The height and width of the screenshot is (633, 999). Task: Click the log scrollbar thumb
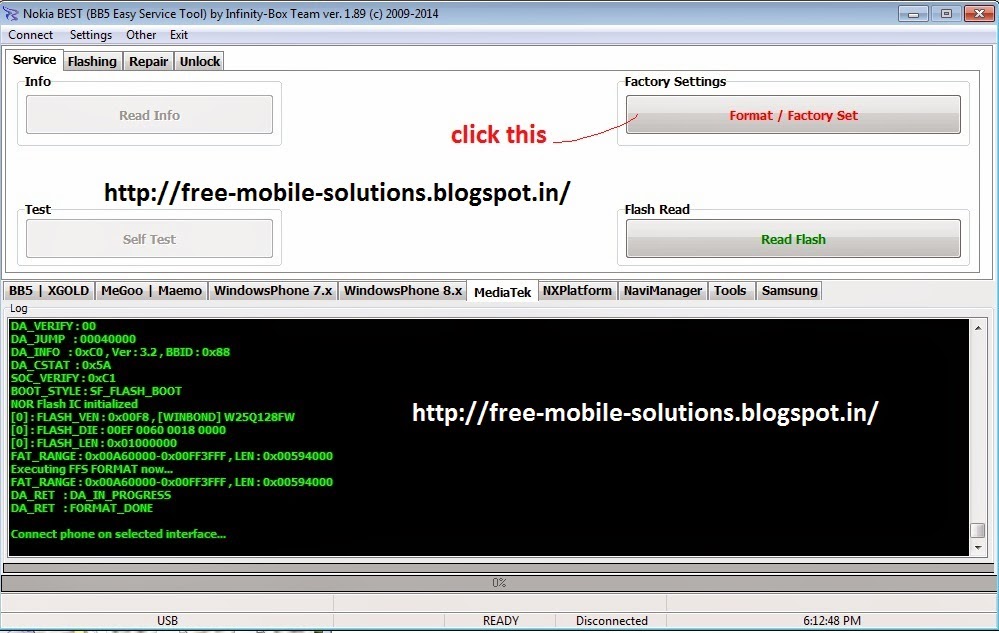978,530
